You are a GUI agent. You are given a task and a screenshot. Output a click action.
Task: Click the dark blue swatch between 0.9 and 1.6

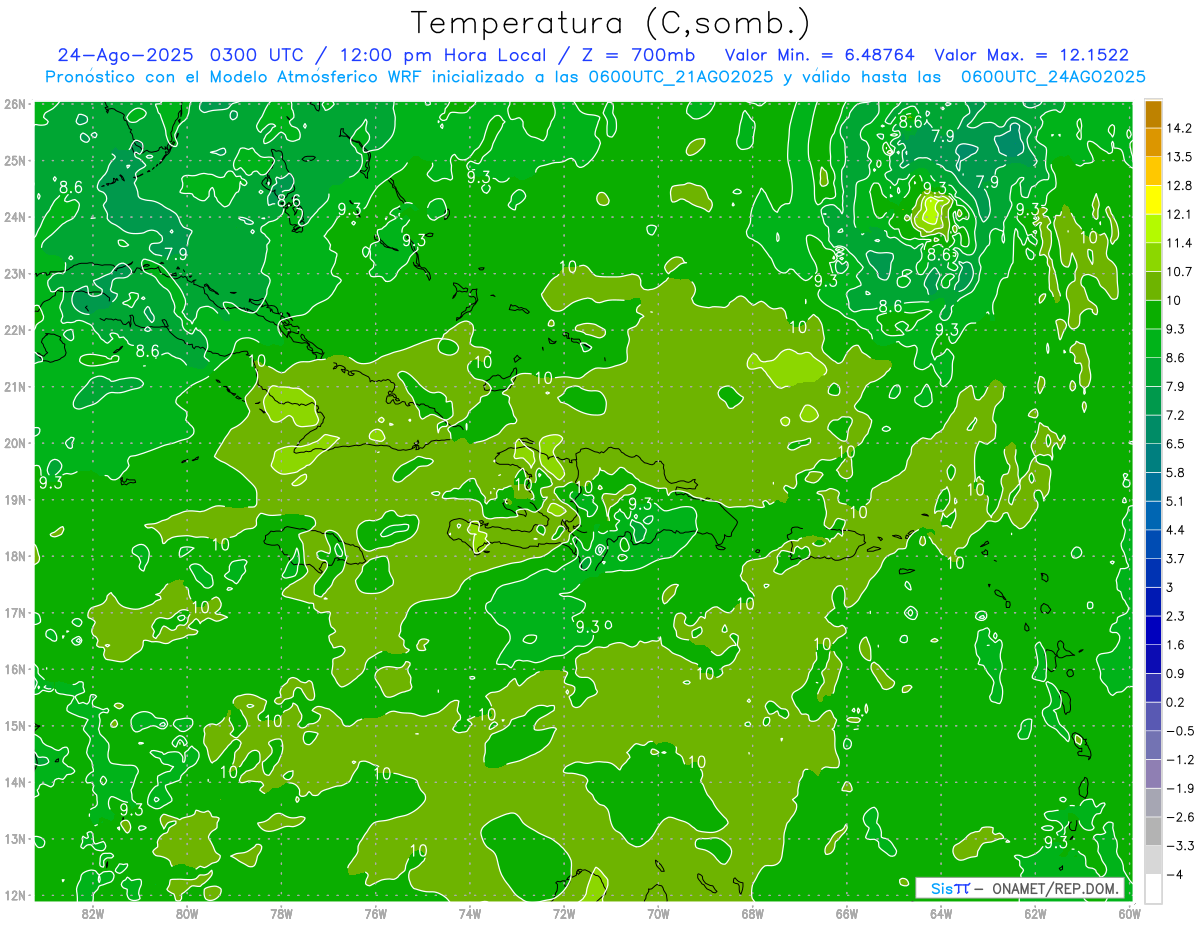pos(1153,659)
